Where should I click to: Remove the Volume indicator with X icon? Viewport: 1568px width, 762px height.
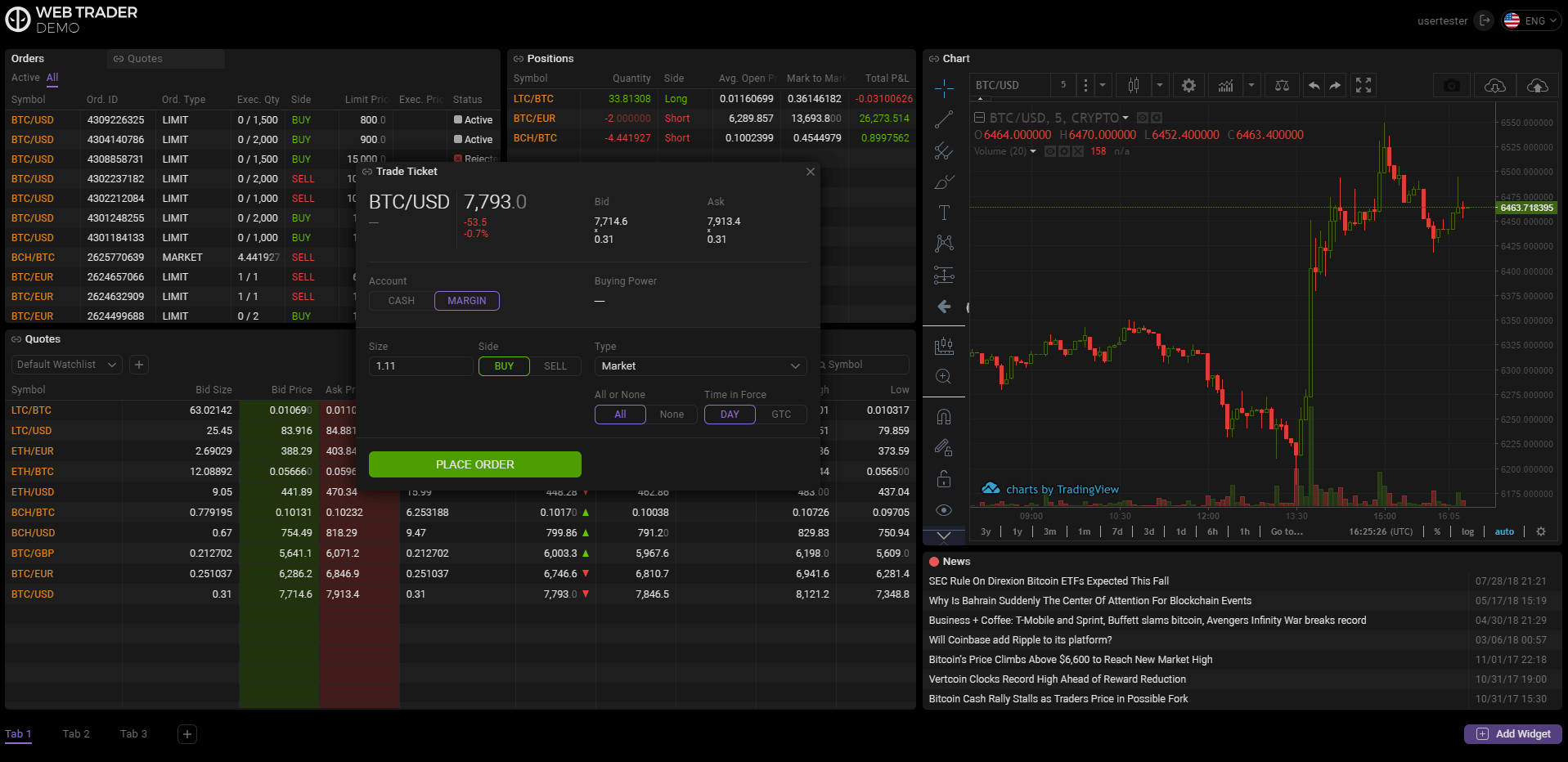1078,151
